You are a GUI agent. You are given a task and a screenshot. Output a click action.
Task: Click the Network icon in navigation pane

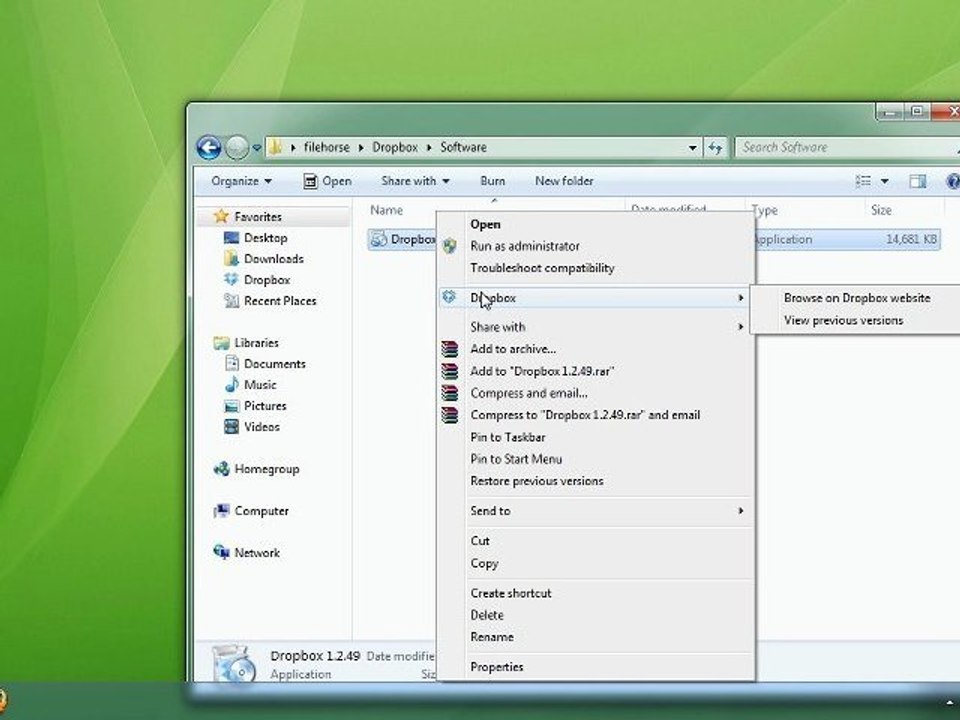tap(221, 552)
